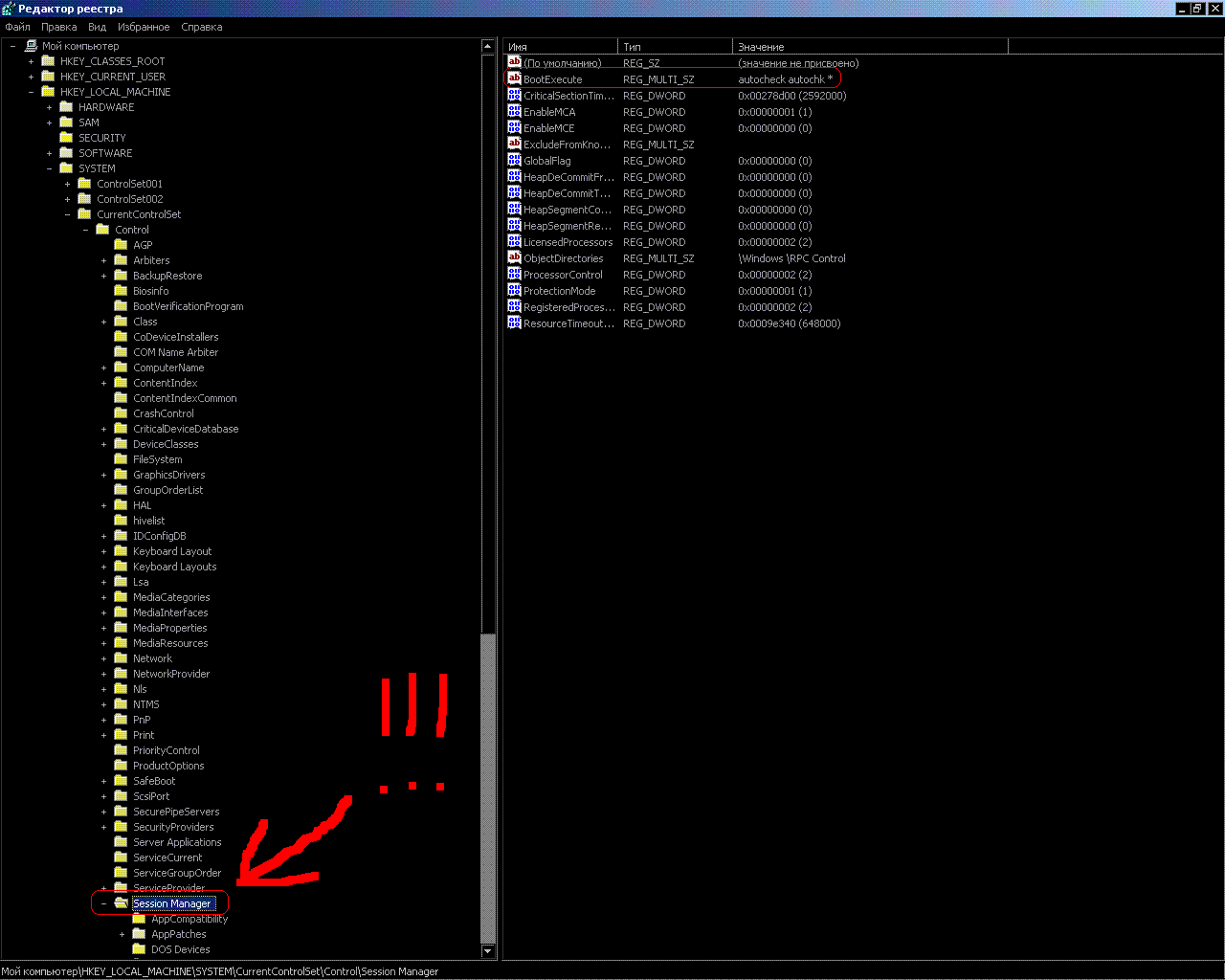This screenshot has width=1225, height=980.
Task: Click the Значение column header
Action: tap(869, 47)
